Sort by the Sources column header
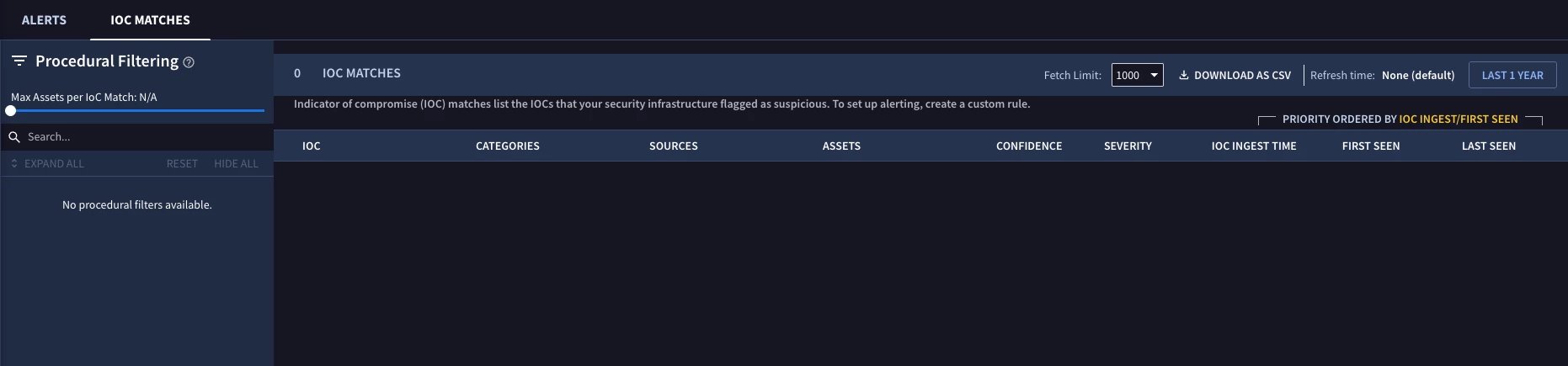The width and height of the screenshot is (1568, 366). coord(674,146)
